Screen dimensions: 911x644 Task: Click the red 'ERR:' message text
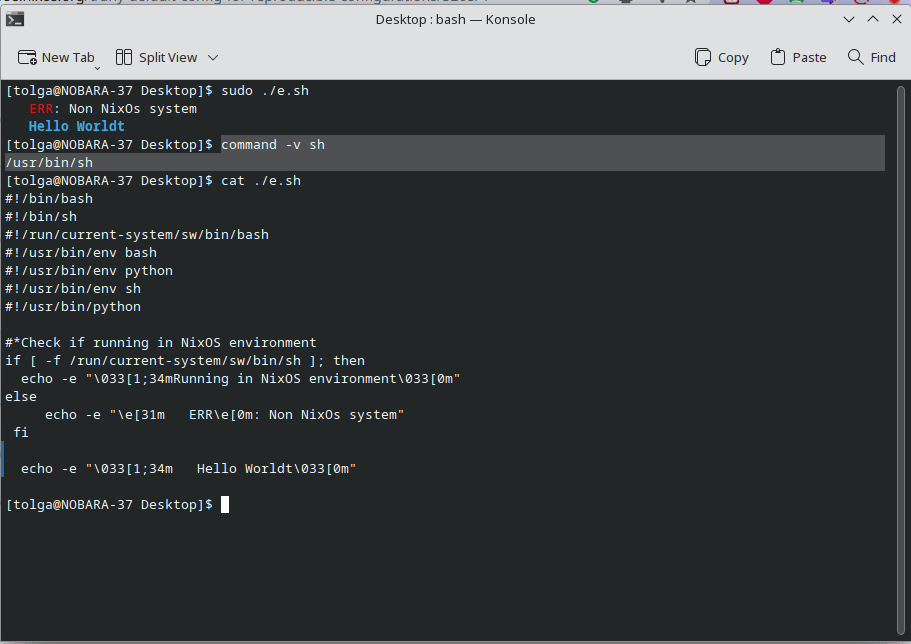pos(40,108)
